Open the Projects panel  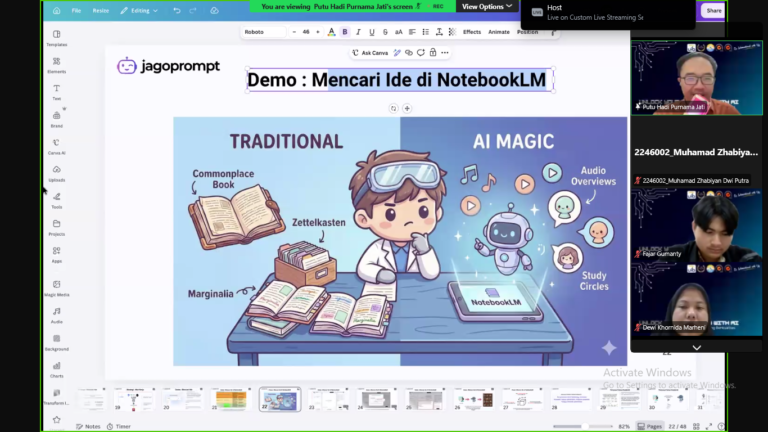coord(57,228)
